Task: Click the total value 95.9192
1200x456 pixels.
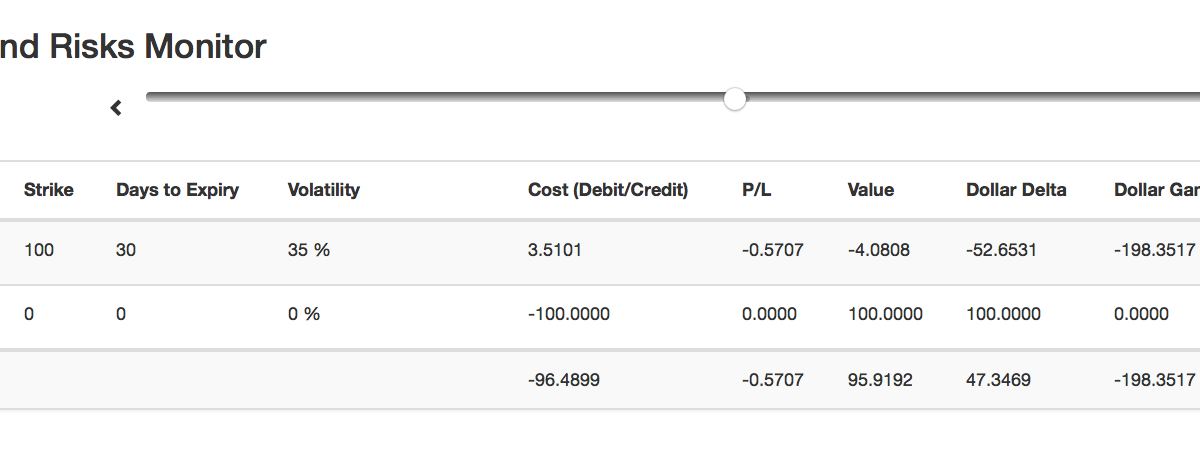Action: click(880, 380)
